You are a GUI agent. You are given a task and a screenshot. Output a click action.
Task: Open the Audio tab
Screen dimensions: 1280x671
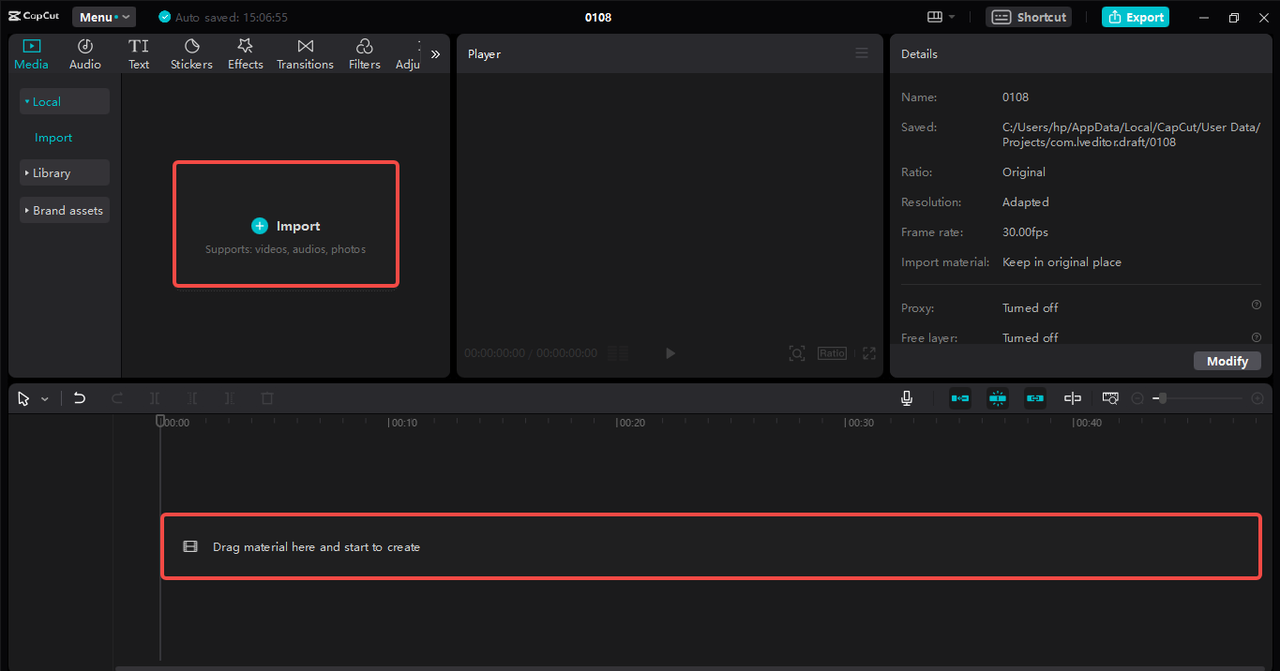[x=85, y=54]
